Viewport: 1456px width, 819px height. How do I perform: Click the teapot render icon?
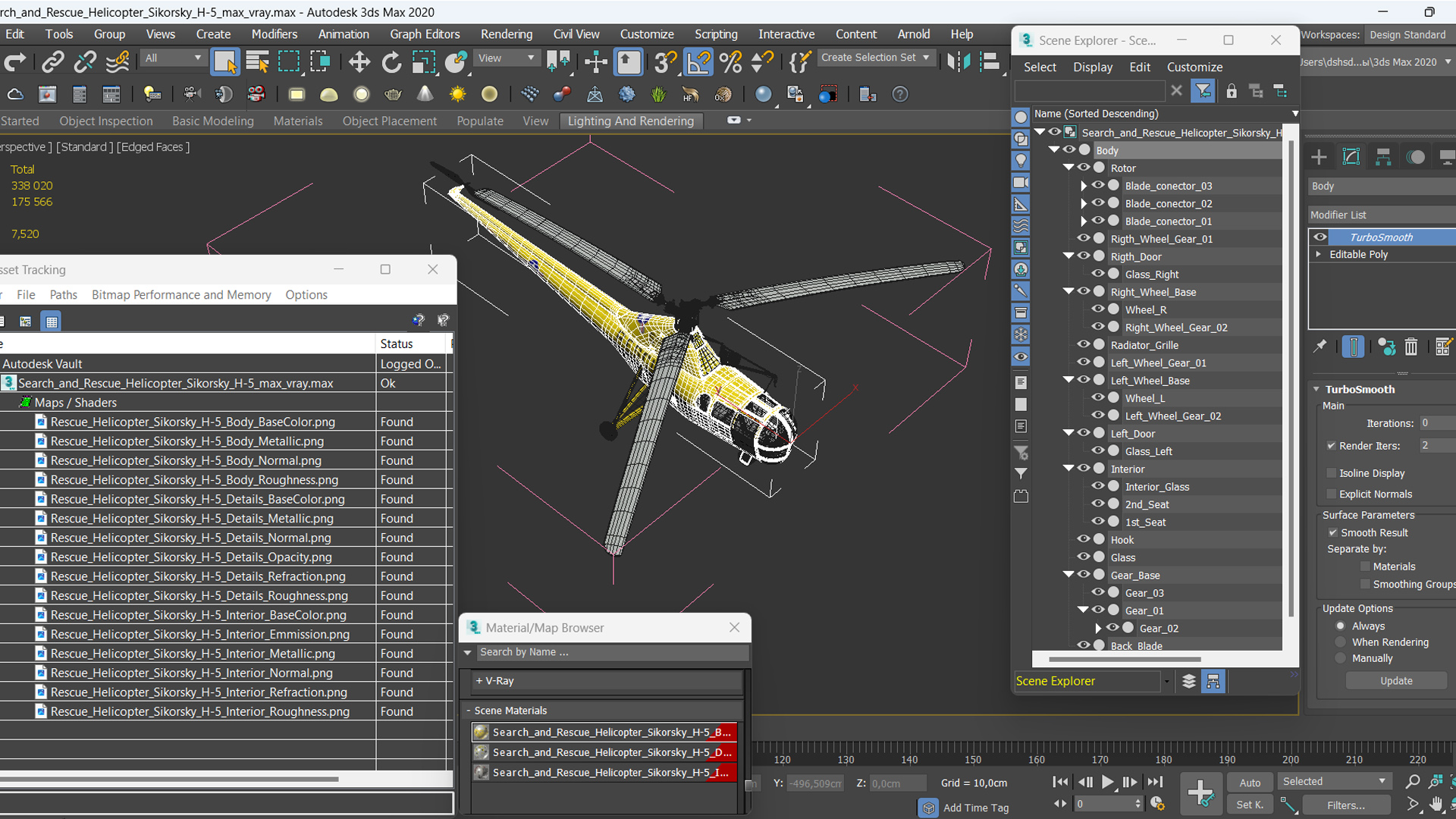pyautogui.click(x=393, y=94)
